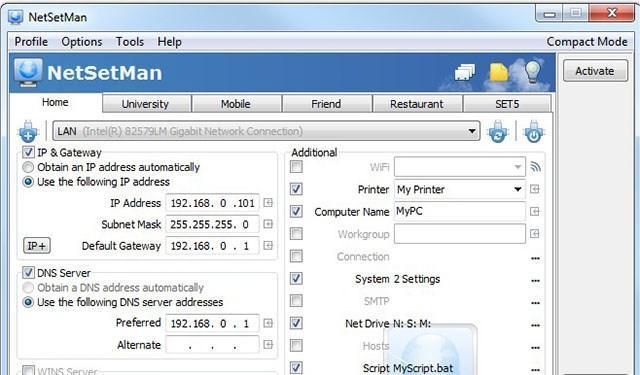
Task: Click the IP+ button
Action: tap(37, 246)
